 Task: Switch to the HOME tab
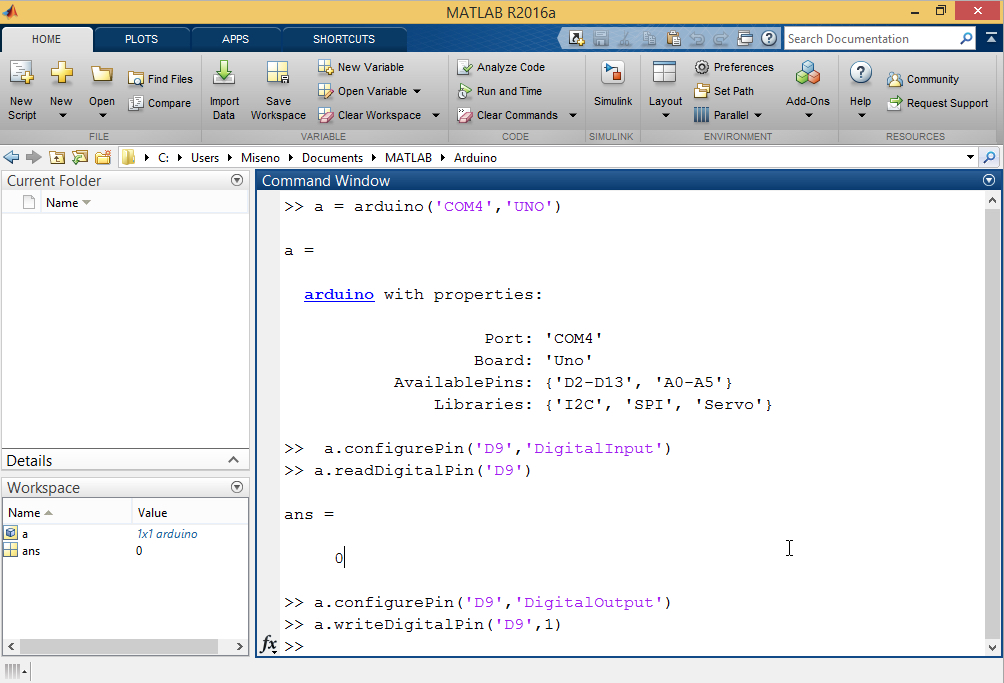point(47,39)
